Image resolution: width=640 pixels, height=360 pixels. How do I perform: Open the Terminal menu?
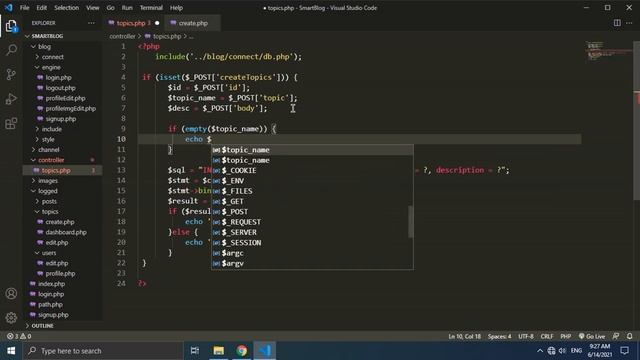pos(151,8)
